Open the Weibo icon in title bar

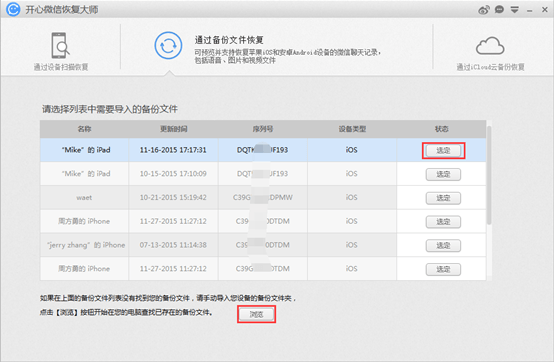[x=484, y=10]
